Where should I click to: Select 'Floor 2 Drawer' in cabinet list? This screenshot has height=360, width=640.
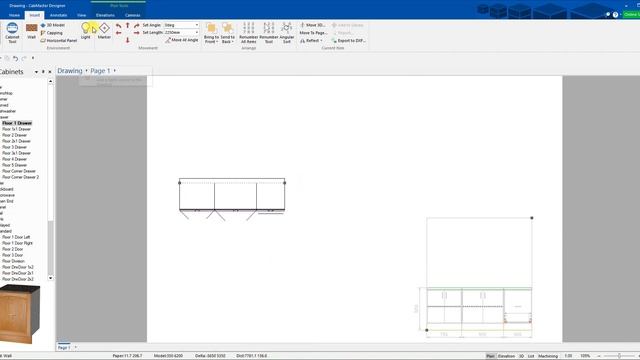15,135
